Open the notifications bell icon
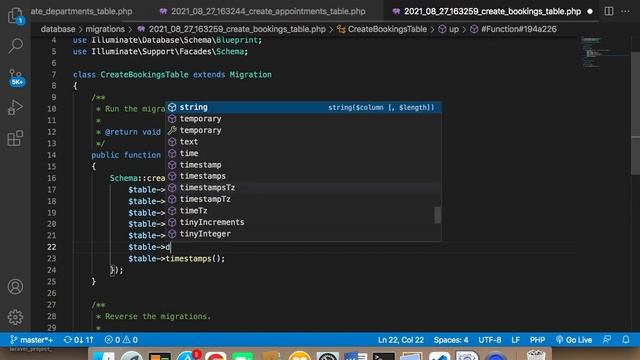The height and width of the screenshot is (360, 640). (626, 340)
